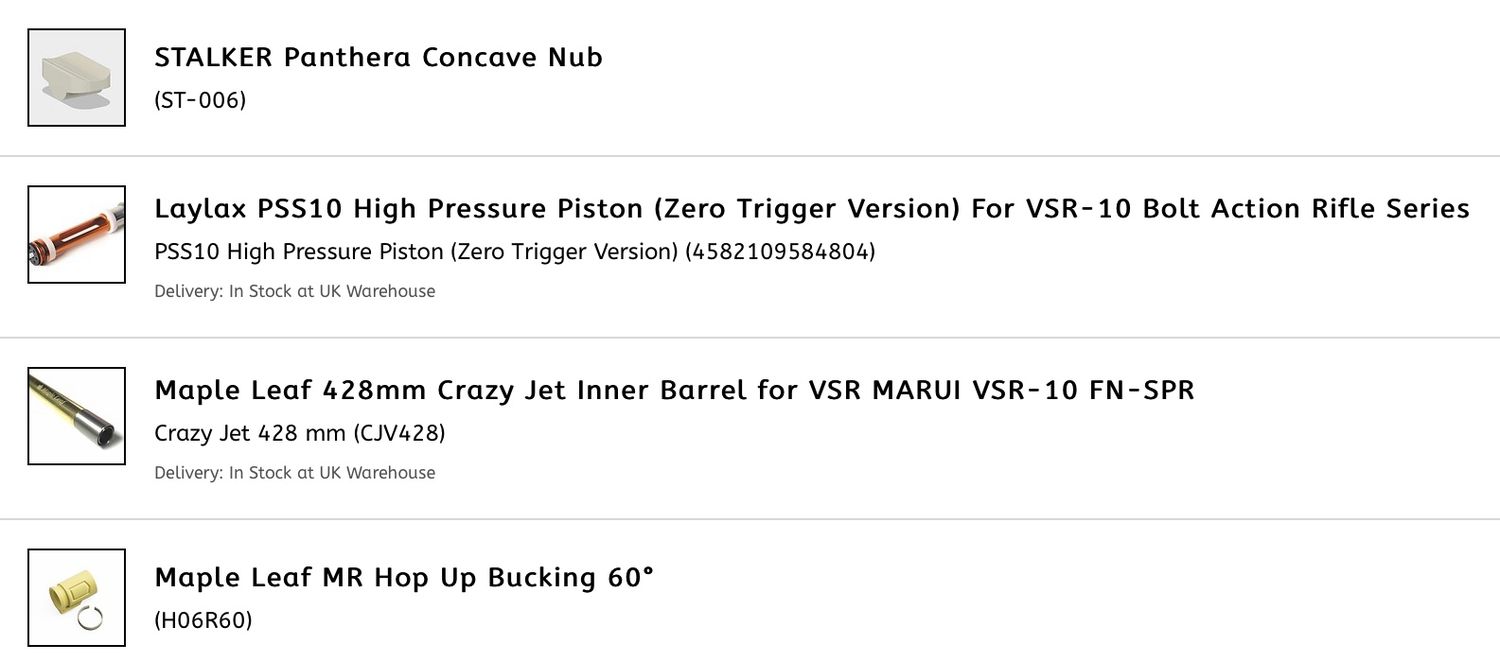Screen dimensions: 1500x662
Task: Click the Laylax PSS10 piston product image
Action: tap(76, 234)
